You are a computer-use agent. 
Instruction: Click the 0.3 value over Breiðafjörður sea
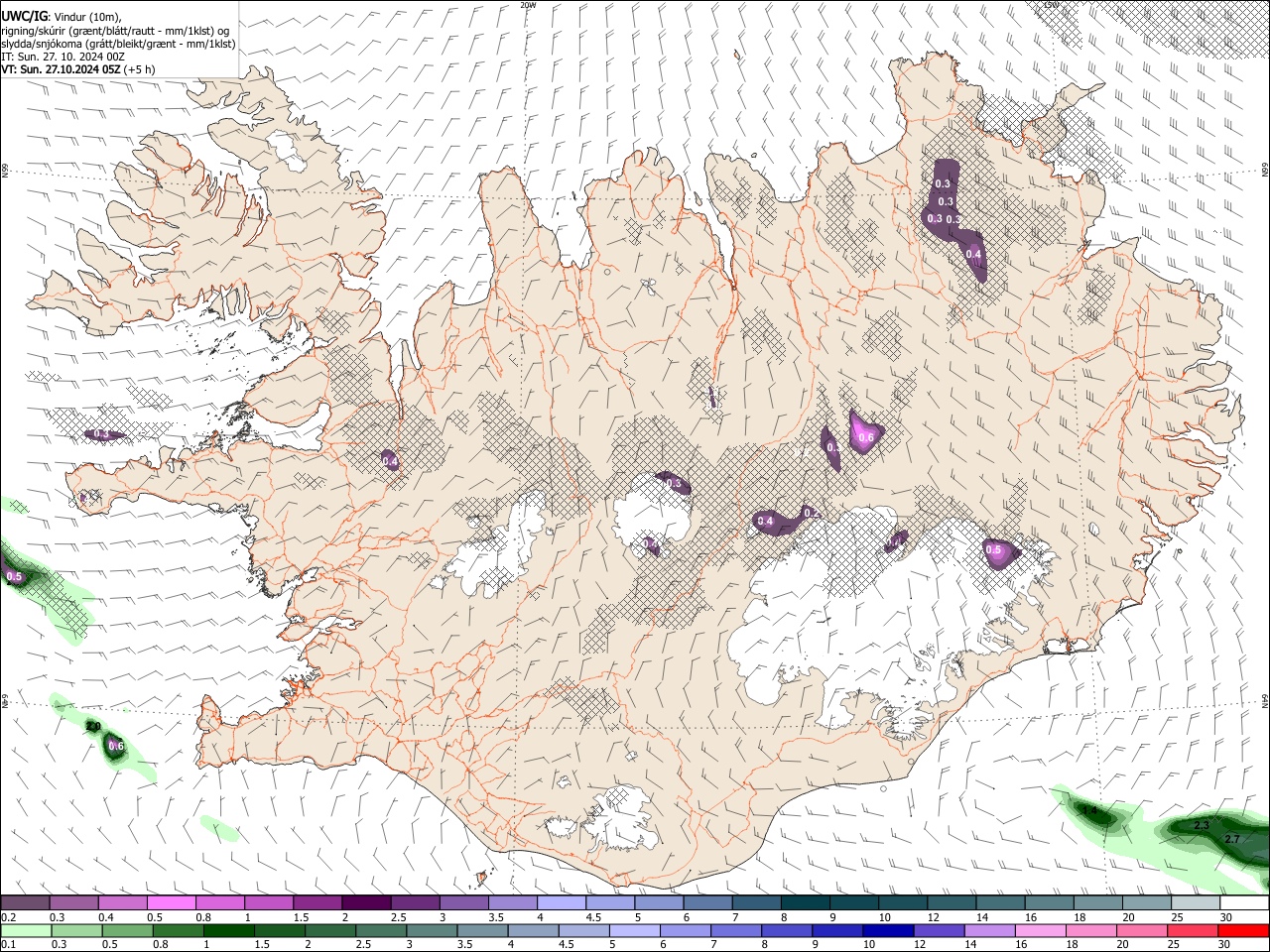point(101,434)
